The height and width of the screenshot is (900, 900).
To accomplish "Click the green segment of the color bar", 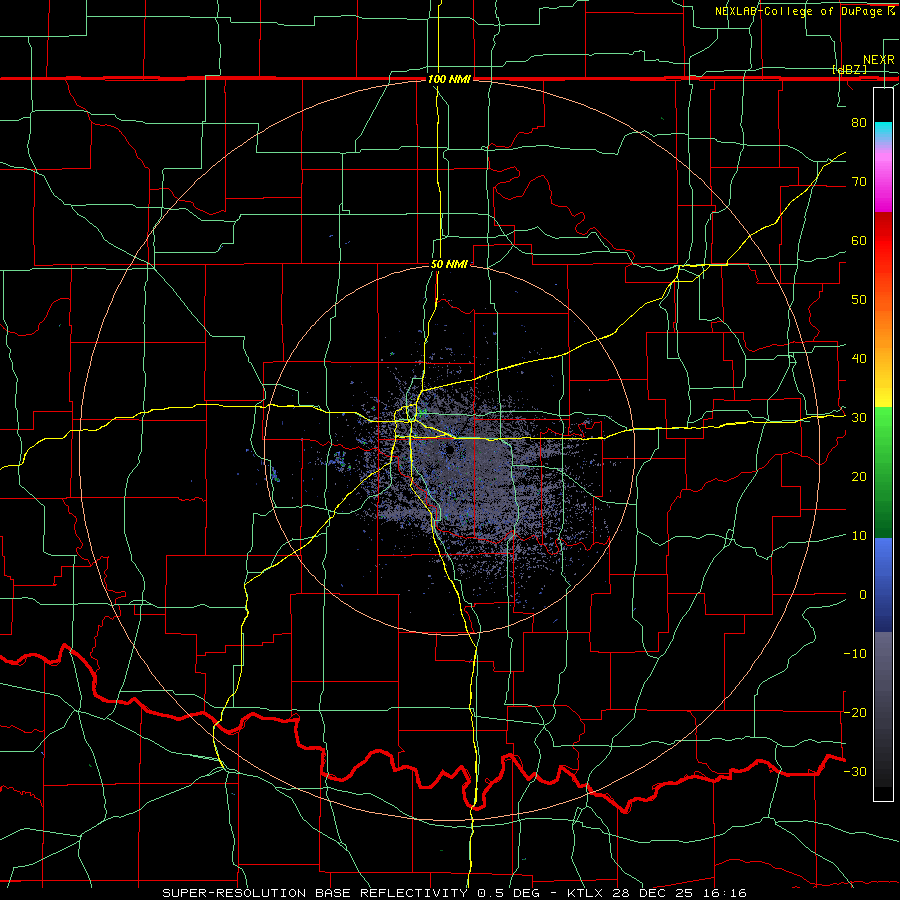I will point(883,472).
